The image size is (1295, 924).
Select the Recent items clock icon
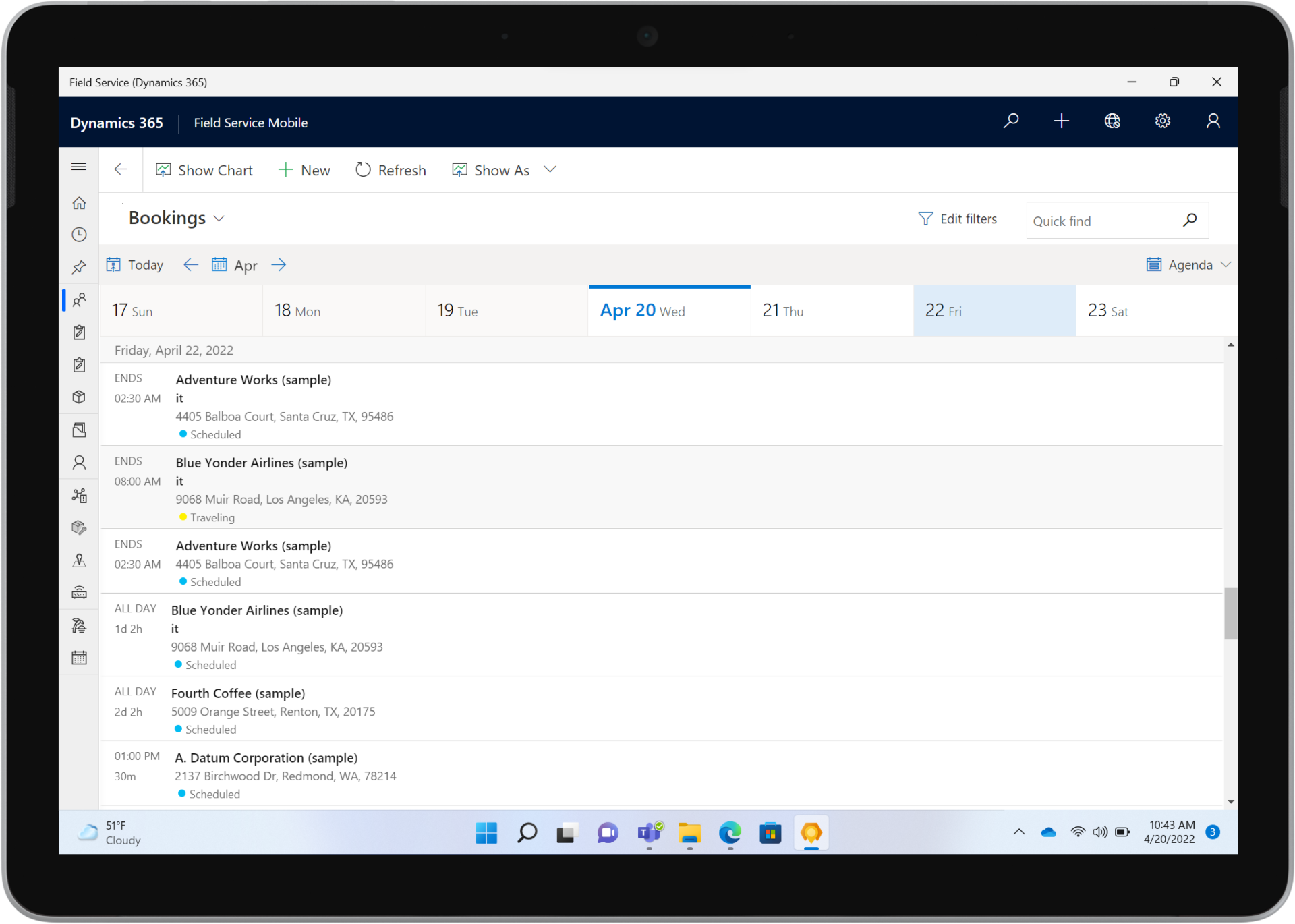point(79,235)
